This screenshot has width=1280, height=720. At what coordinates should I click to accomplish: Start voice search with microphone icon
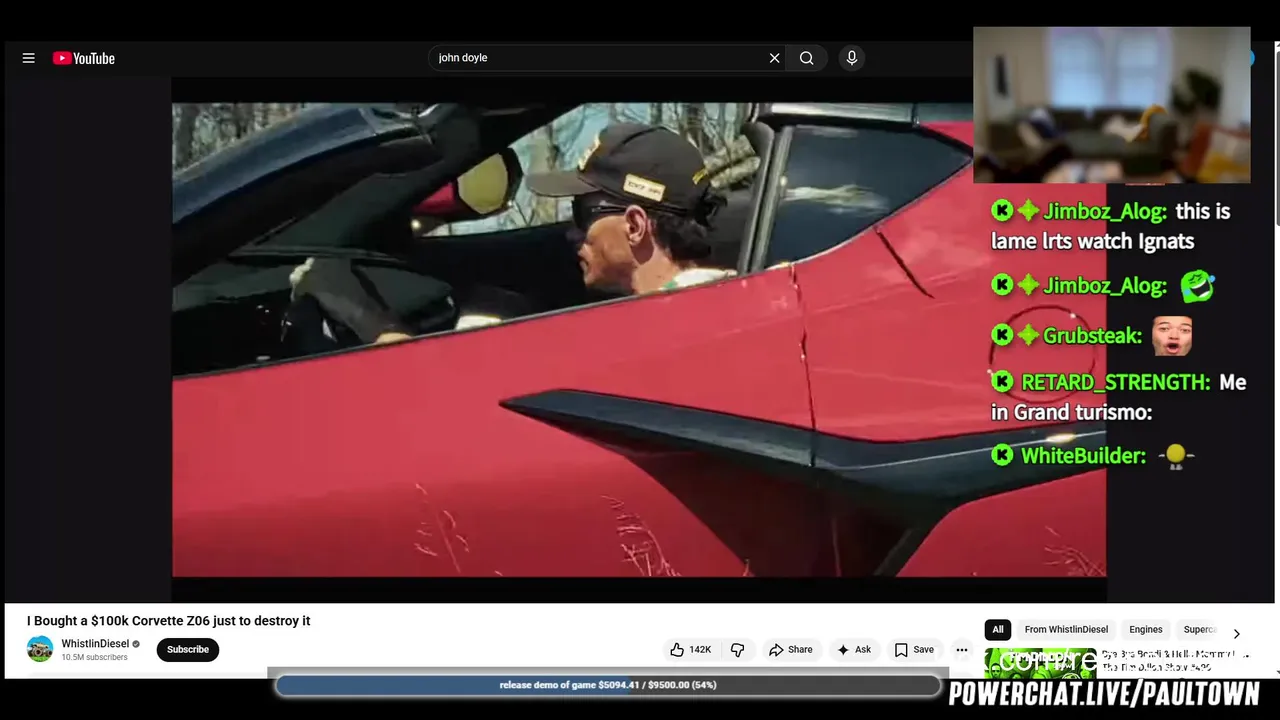click(x=852, y=58)
